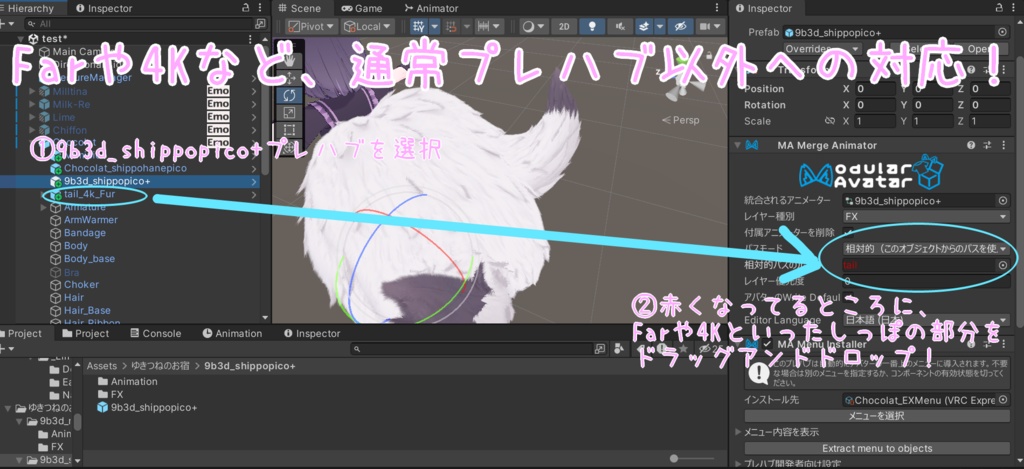The image size is (1024, 469).
Task: Select the Rect tool in Scene overlay
Action: click(289, 130)
